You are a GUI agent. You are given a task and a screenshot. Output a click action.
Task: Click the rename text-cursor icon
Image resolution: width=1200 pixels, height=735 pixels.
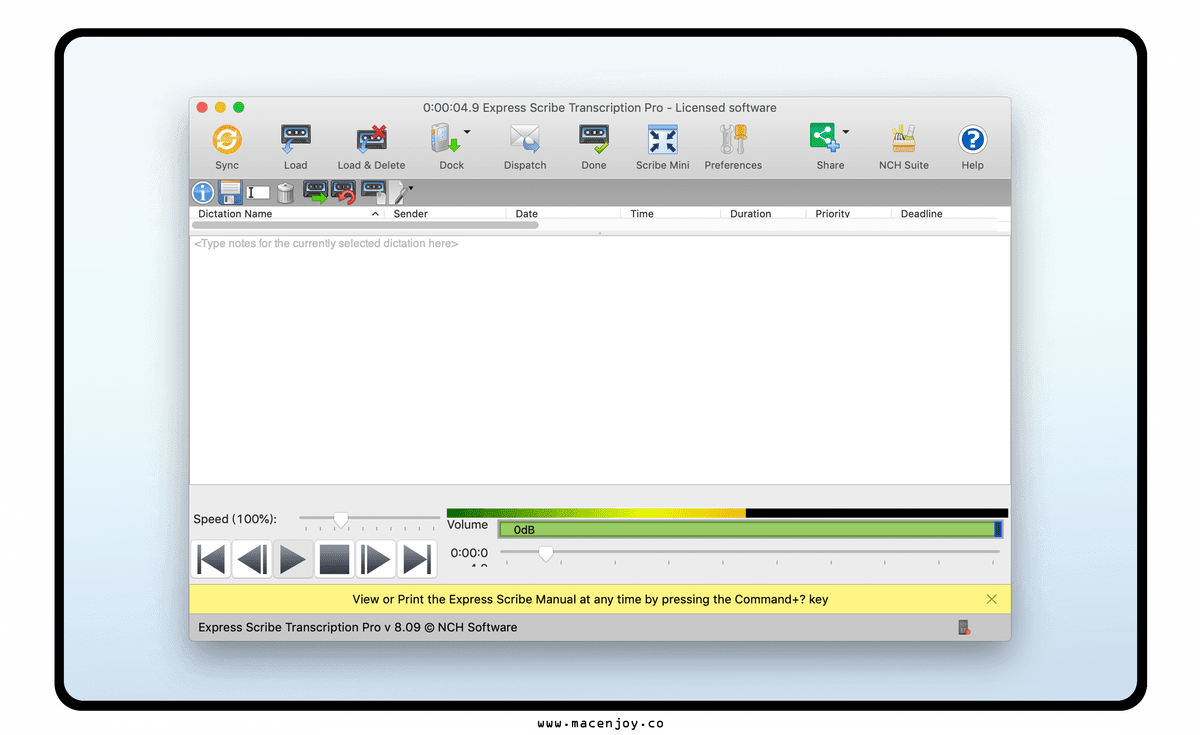coord(258,192)
